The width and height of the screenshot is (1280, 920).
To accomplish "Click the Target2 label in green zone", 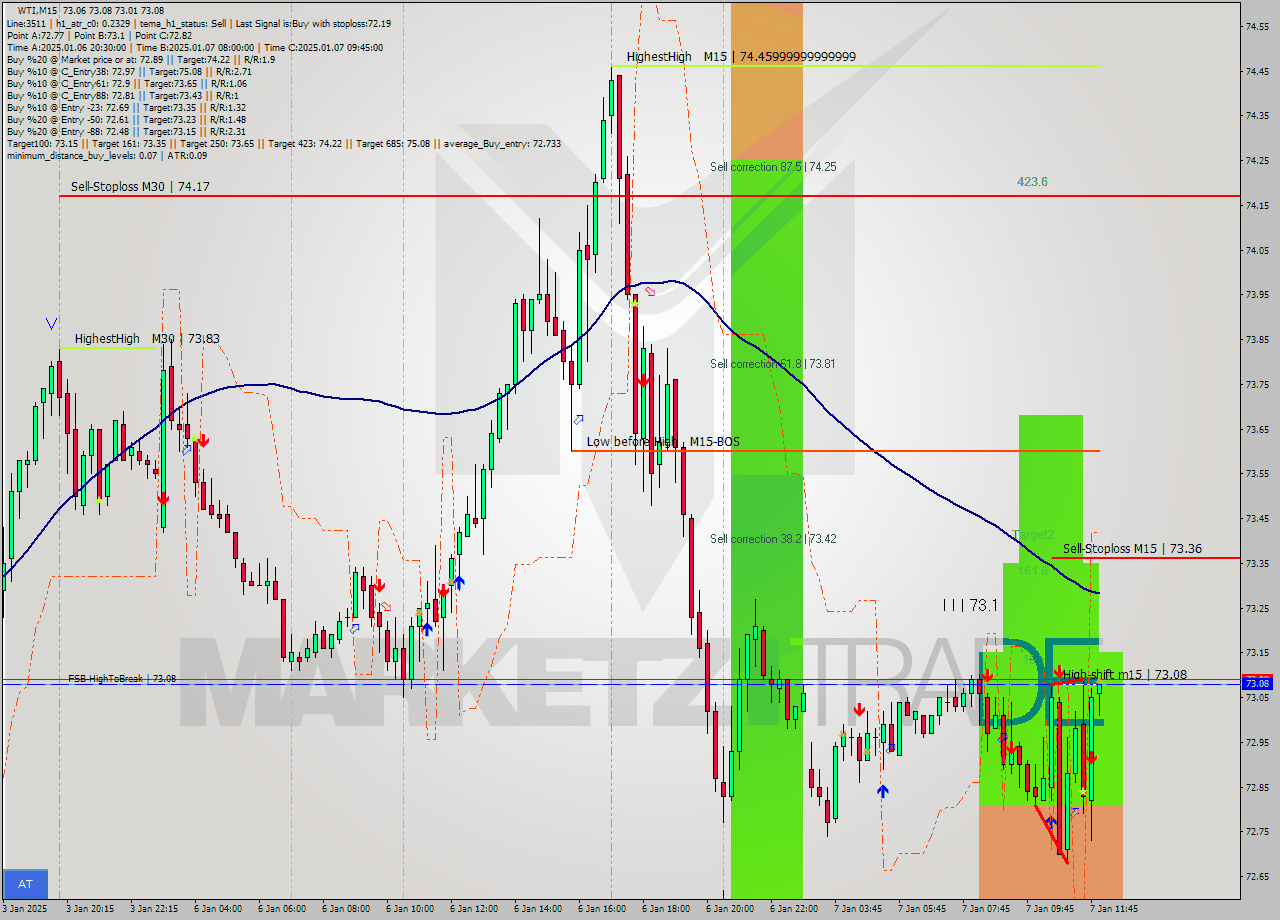I will click(x=1033, y=535).
